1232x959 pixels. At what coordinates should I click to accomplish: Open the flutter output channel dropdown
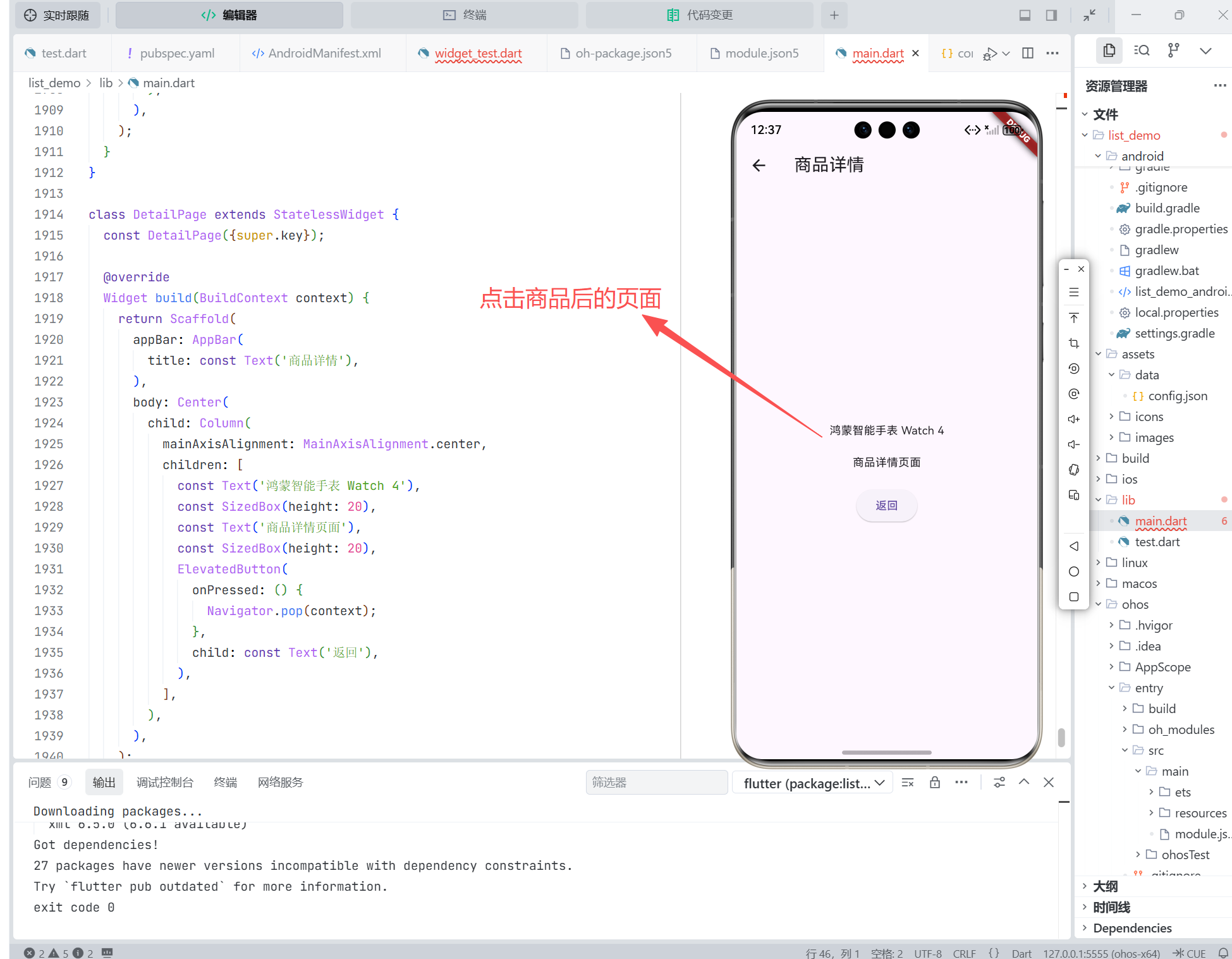(x=812, y=783)
